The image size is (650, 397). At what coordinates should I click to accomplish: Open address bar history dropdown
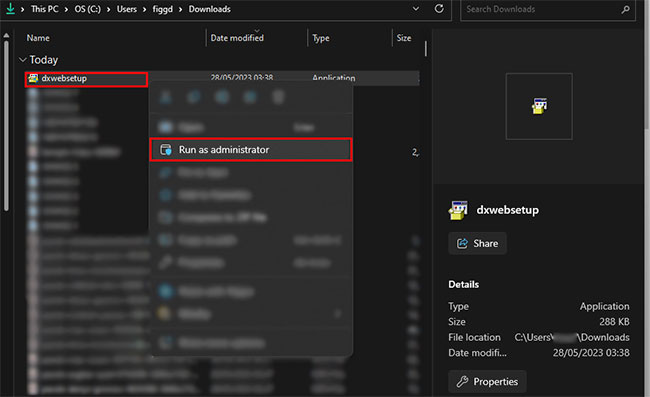[416, 9]
